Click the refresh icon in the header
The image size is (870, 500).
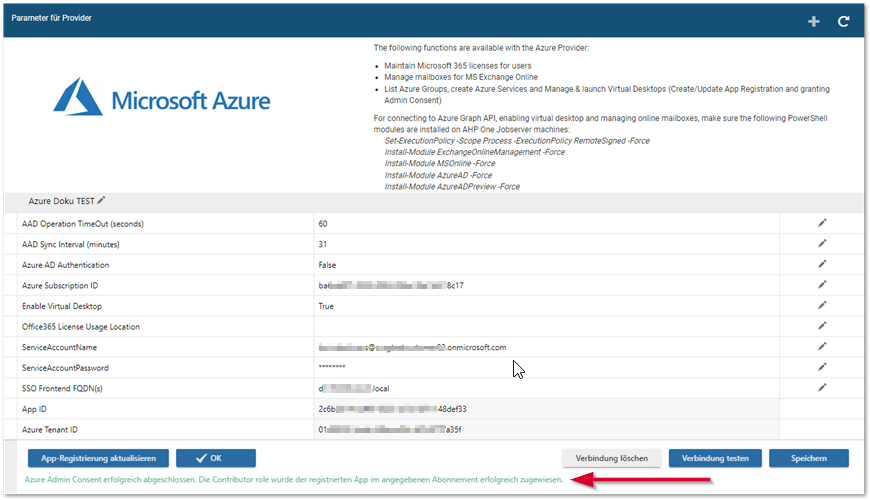pos(843,21)
